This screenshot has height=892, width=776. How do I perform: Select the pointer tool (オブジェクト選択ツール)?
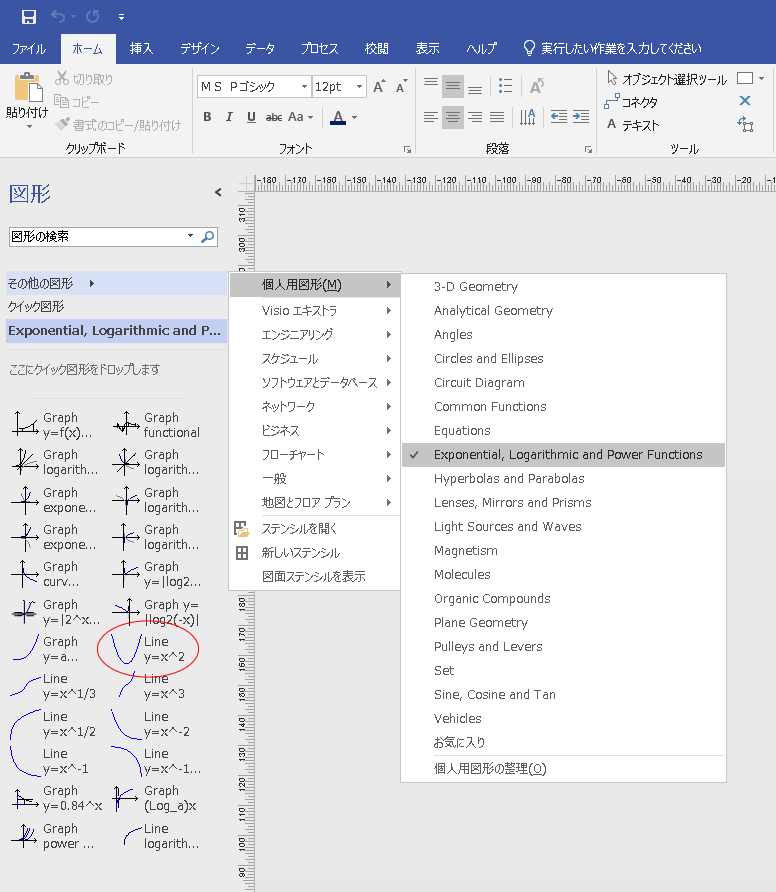coord(666,79)
